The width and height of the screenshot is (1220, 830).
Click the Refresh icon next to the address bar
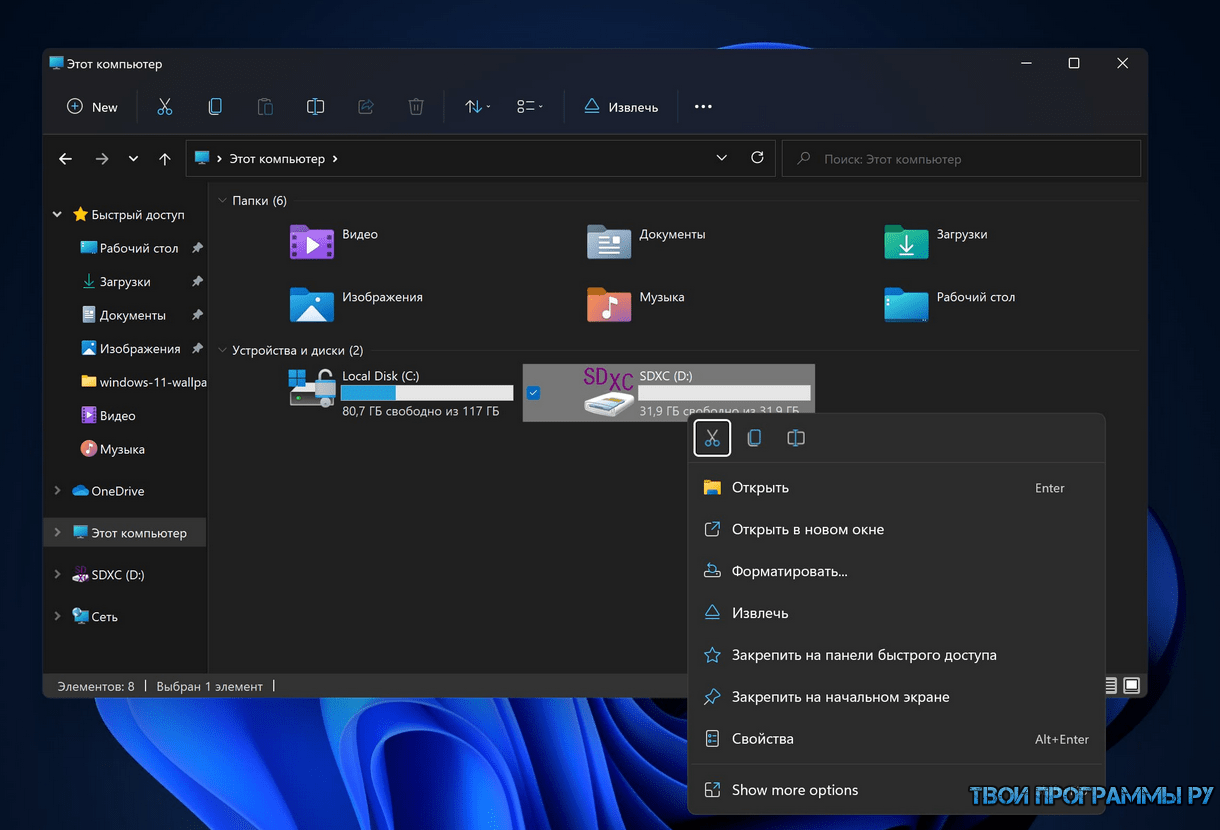coord(757,158)
